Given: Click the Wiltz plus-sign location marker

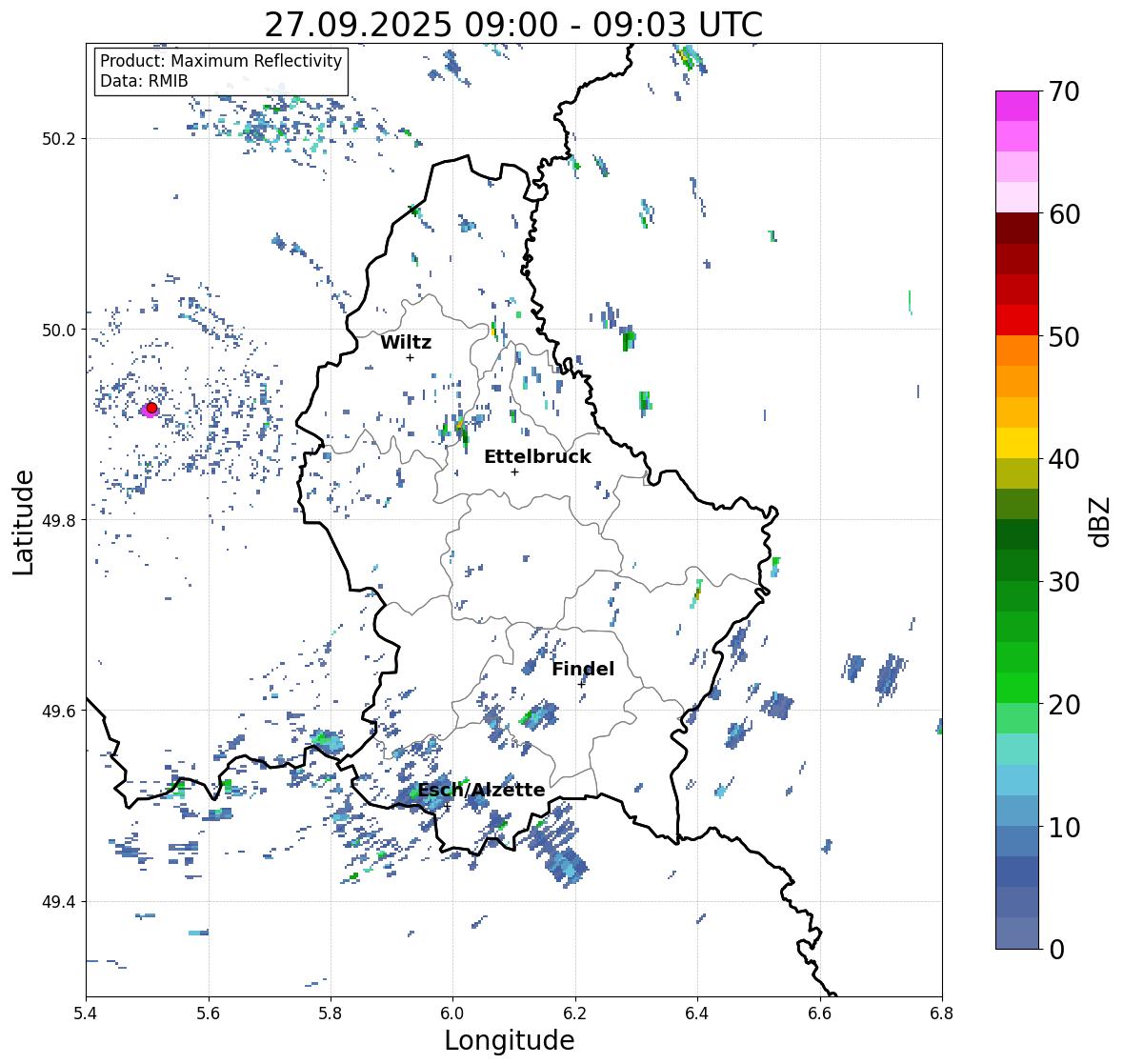Looking at the screenshot, I should click(410, 357).
